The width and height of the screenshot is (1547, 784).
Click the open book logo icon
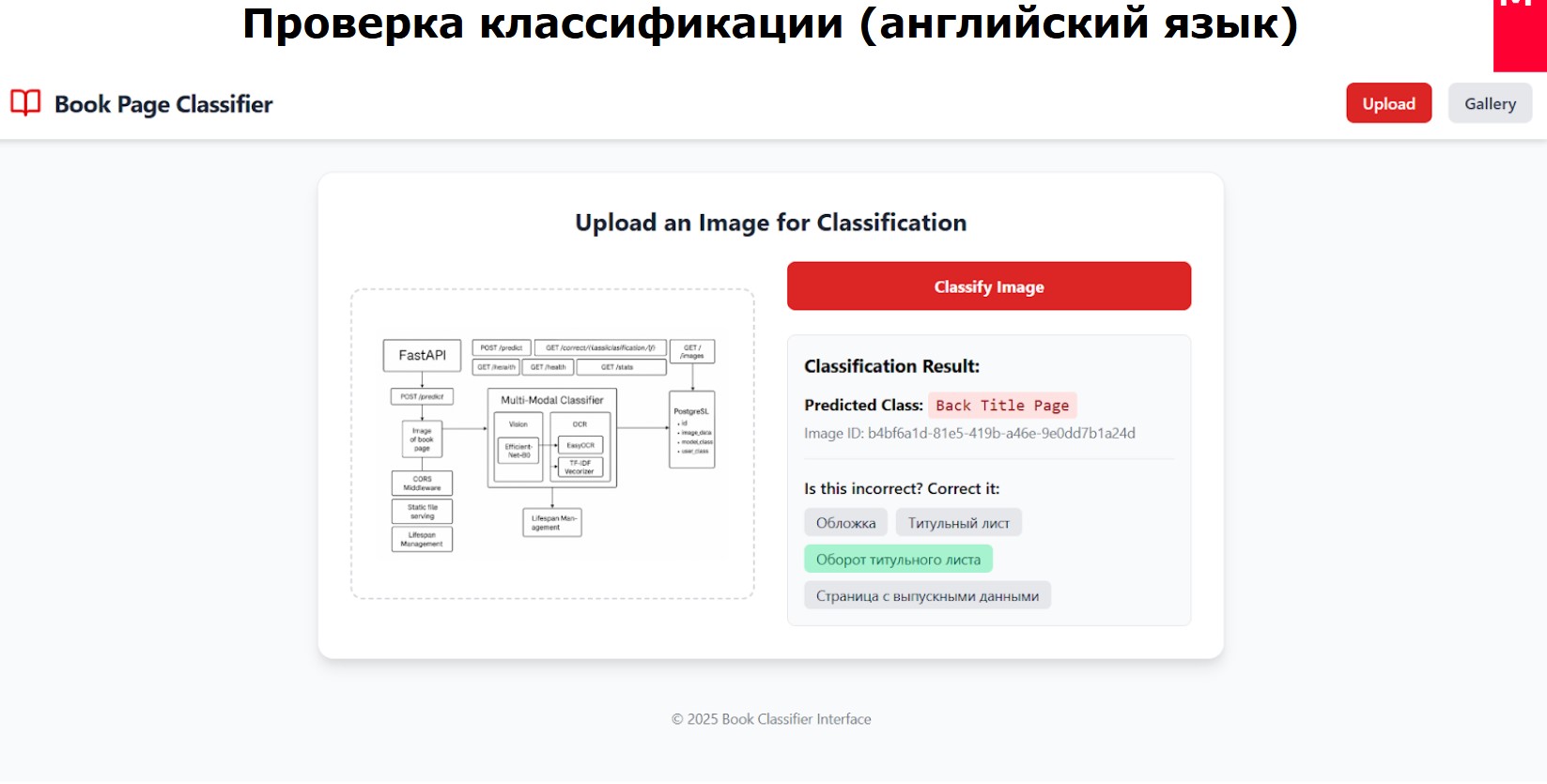click(x=25, y=102)
